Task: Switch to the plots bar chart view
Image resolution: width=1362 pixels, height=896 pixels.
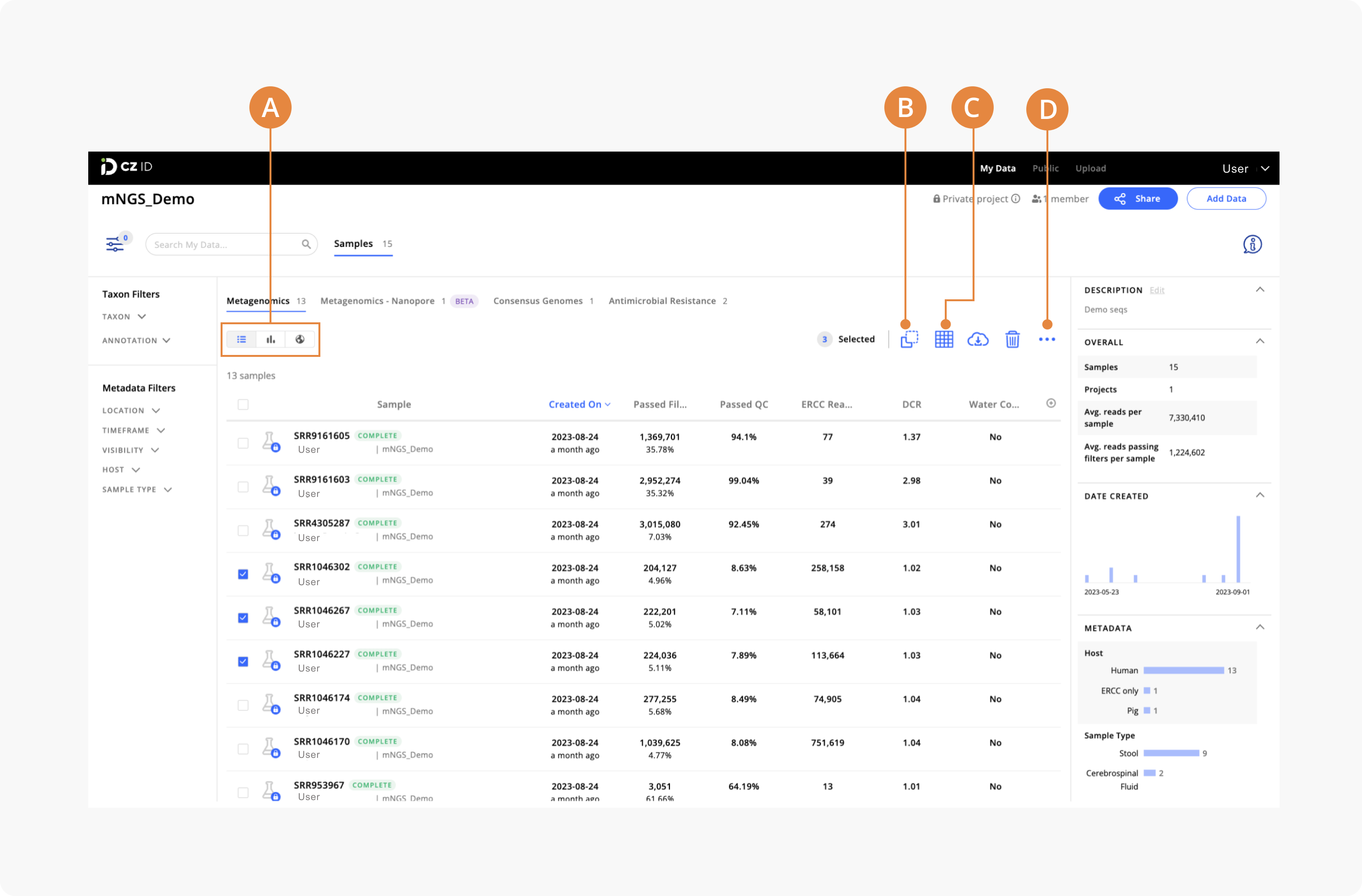Action: [270, 340]
